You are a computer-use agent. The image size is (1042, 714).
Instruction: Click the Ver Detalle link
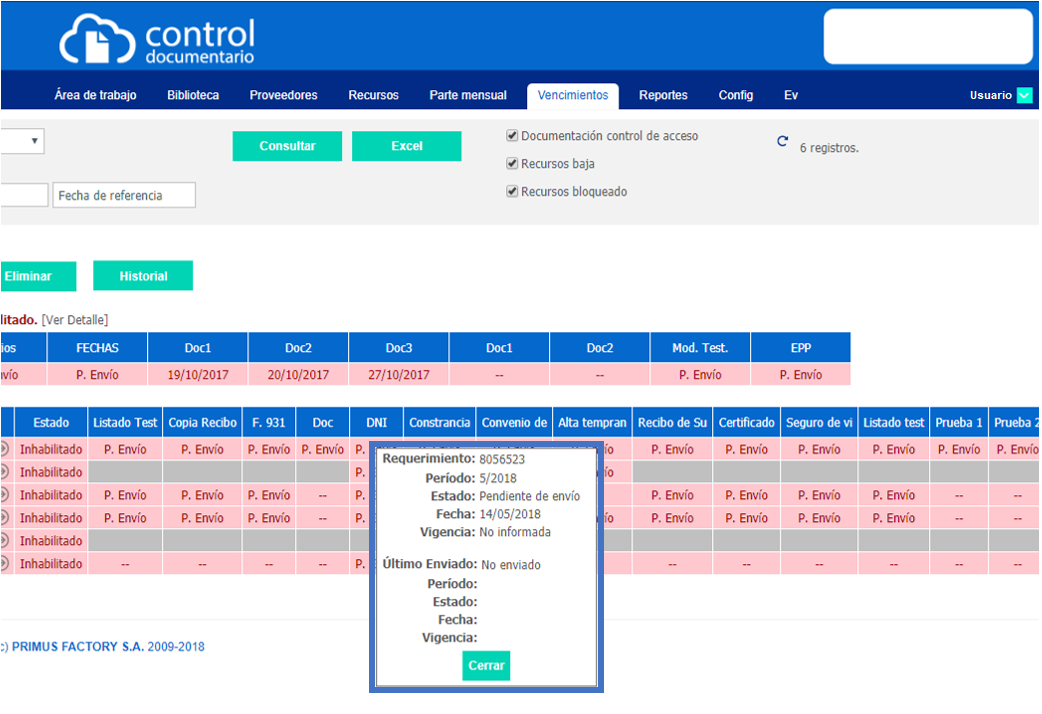click(75, 320)
